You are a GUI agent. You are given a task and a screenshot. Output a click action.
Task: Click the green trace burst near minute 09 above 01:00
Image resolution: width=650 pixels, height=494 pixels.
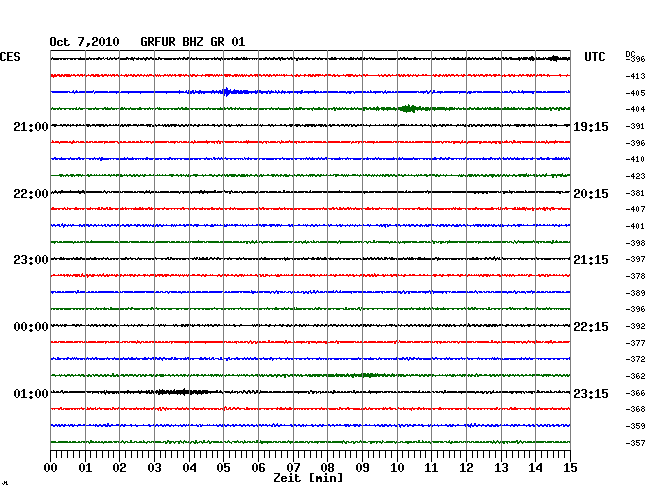[367, 375]
